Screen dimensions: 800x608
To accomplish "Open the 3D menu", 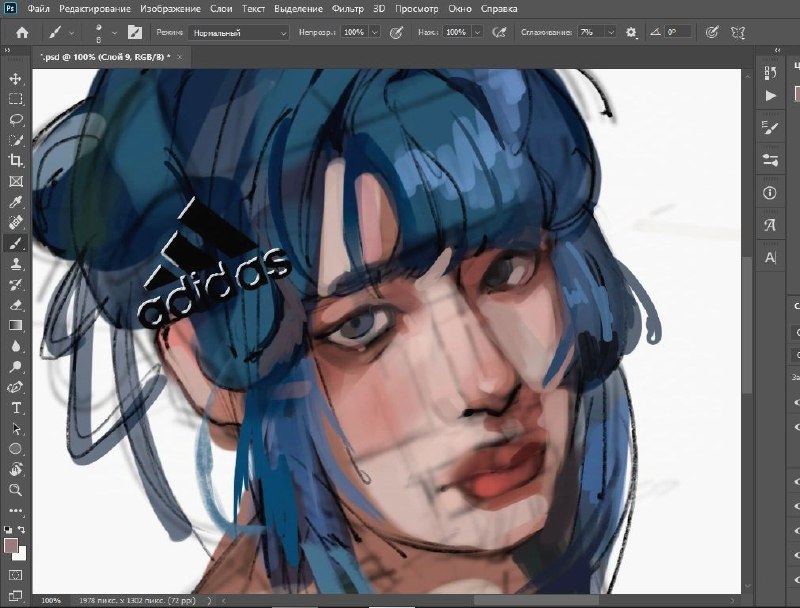I will 379,9.
